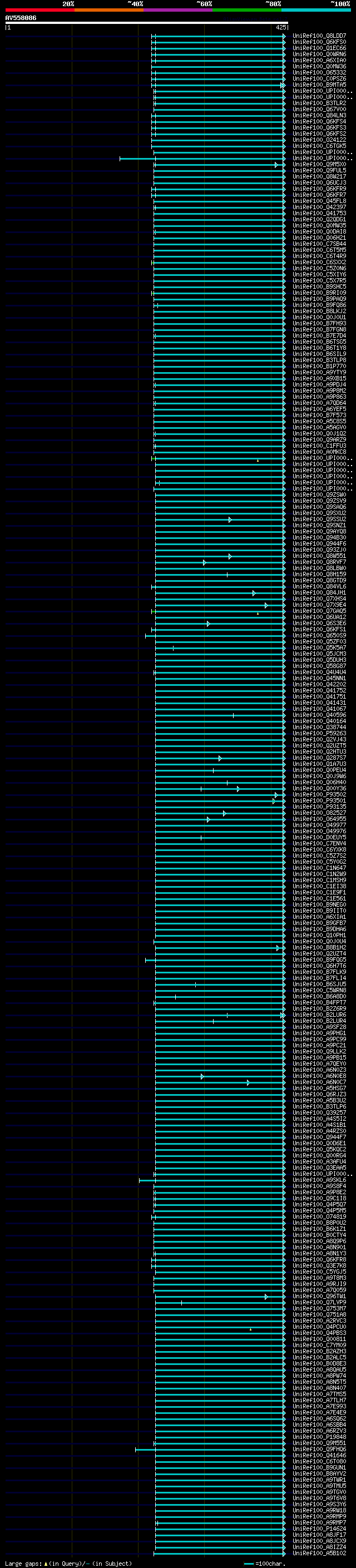This screenshot has width=356, height=1568.
Task: Click the UniRef100_P14624 label
Action: pyautogui.click(x=319, y=1529)
